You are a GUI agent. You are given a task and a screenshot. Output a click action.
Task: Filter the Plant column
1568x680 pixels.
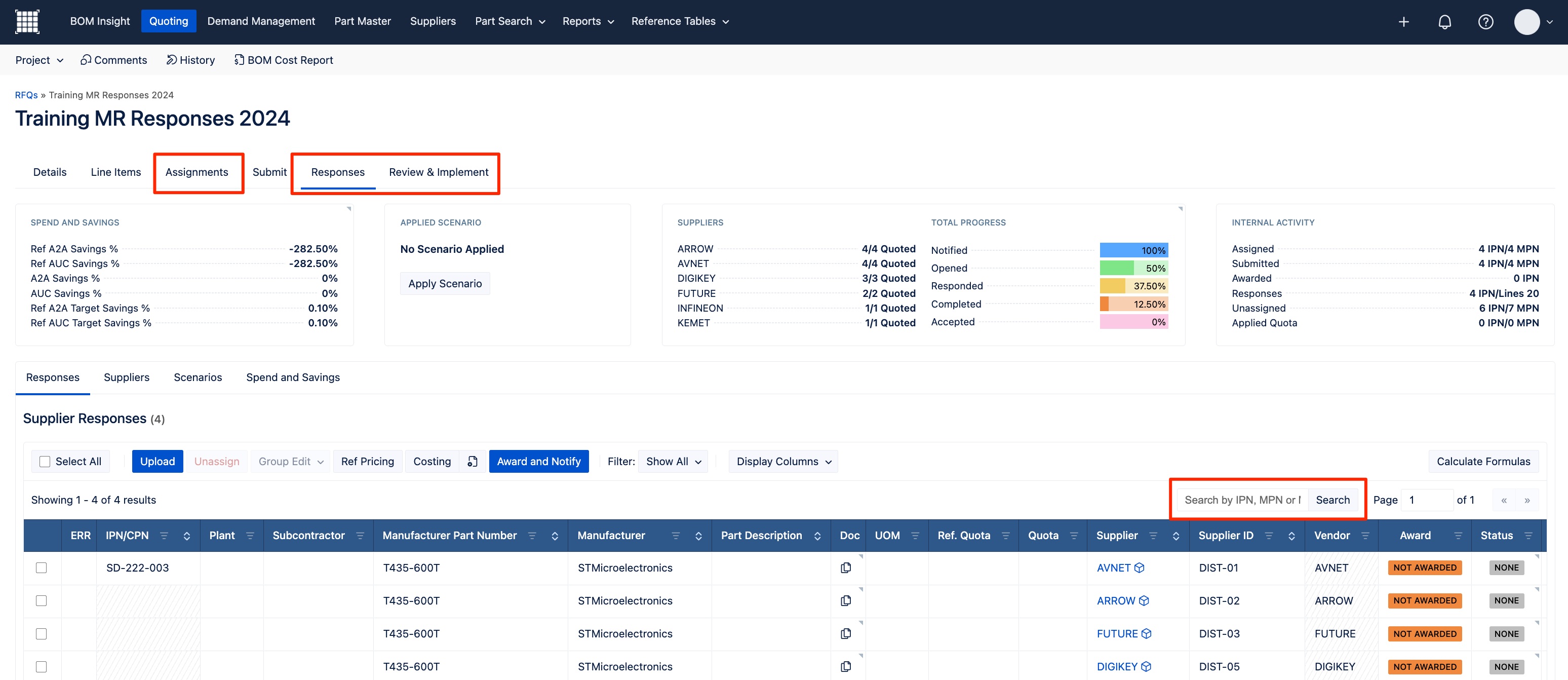[250, 536]
